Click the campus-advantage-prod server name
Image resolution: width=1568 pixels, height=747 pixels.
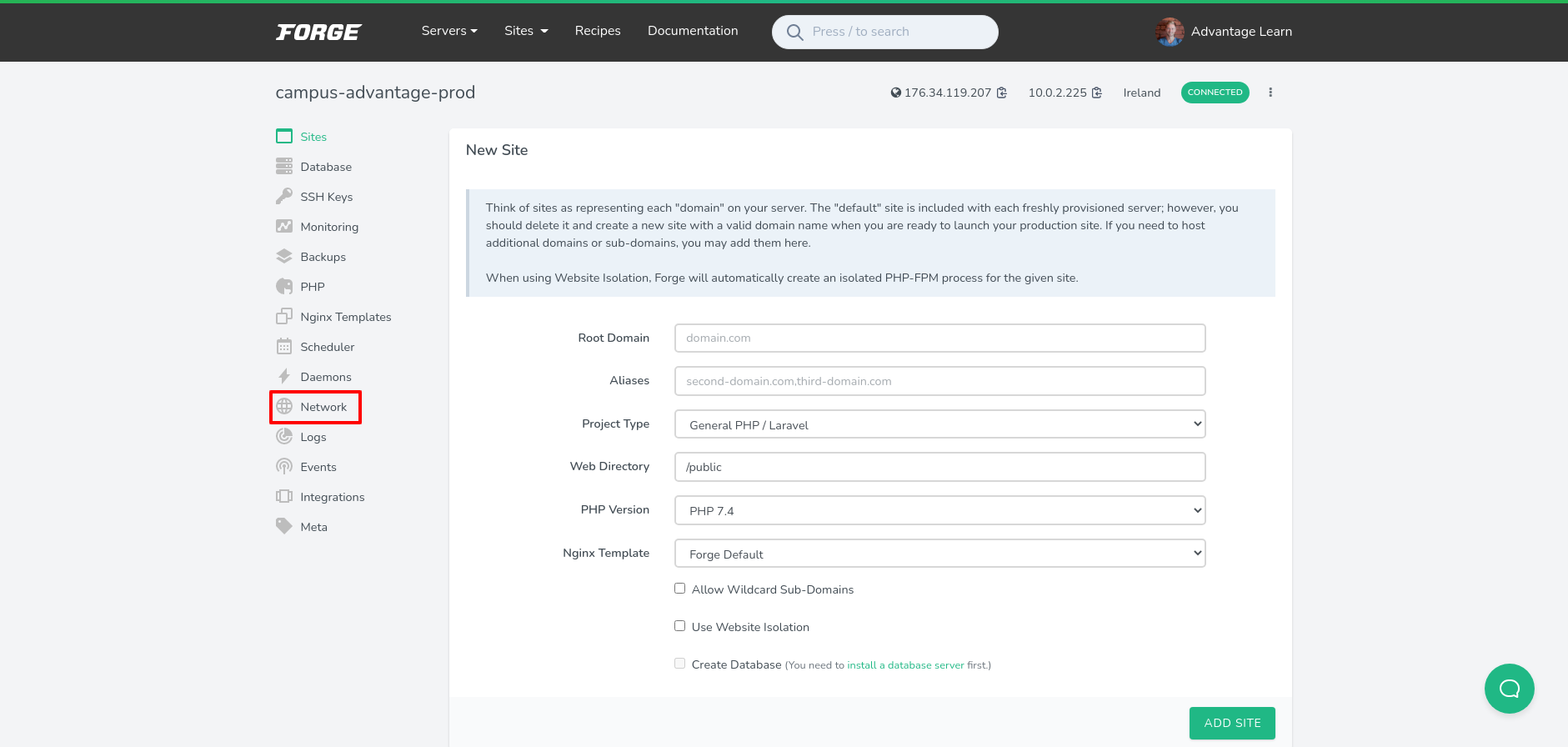375,93
